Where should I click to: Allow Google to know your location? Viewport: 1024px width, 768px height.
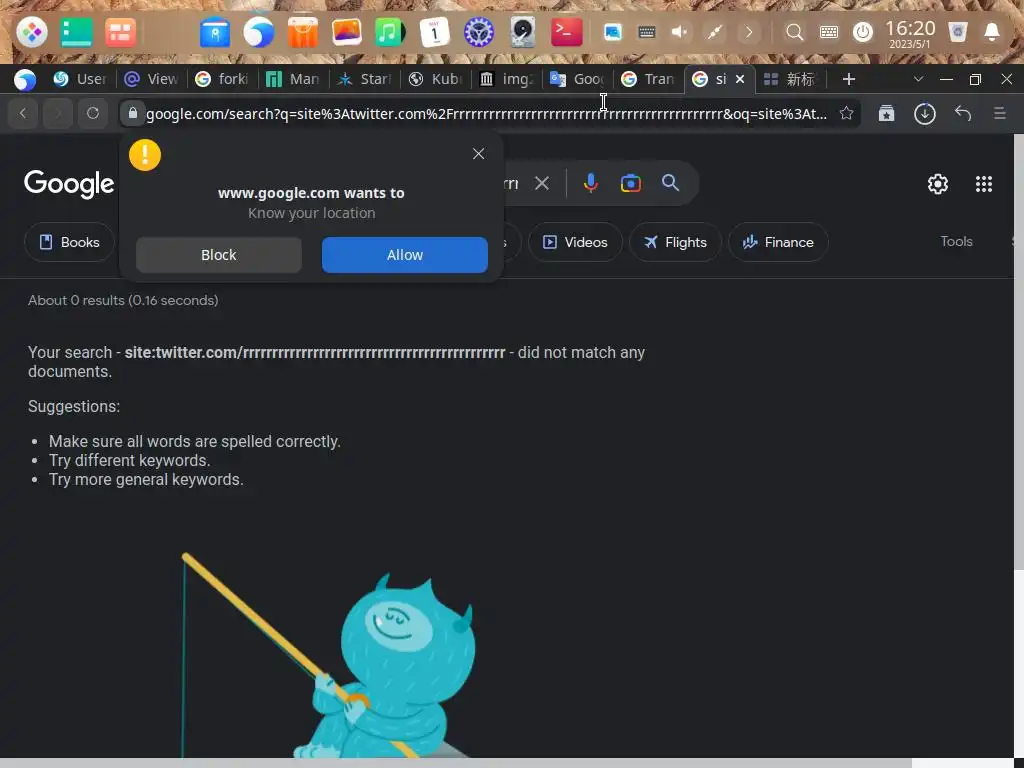point(405,255)
